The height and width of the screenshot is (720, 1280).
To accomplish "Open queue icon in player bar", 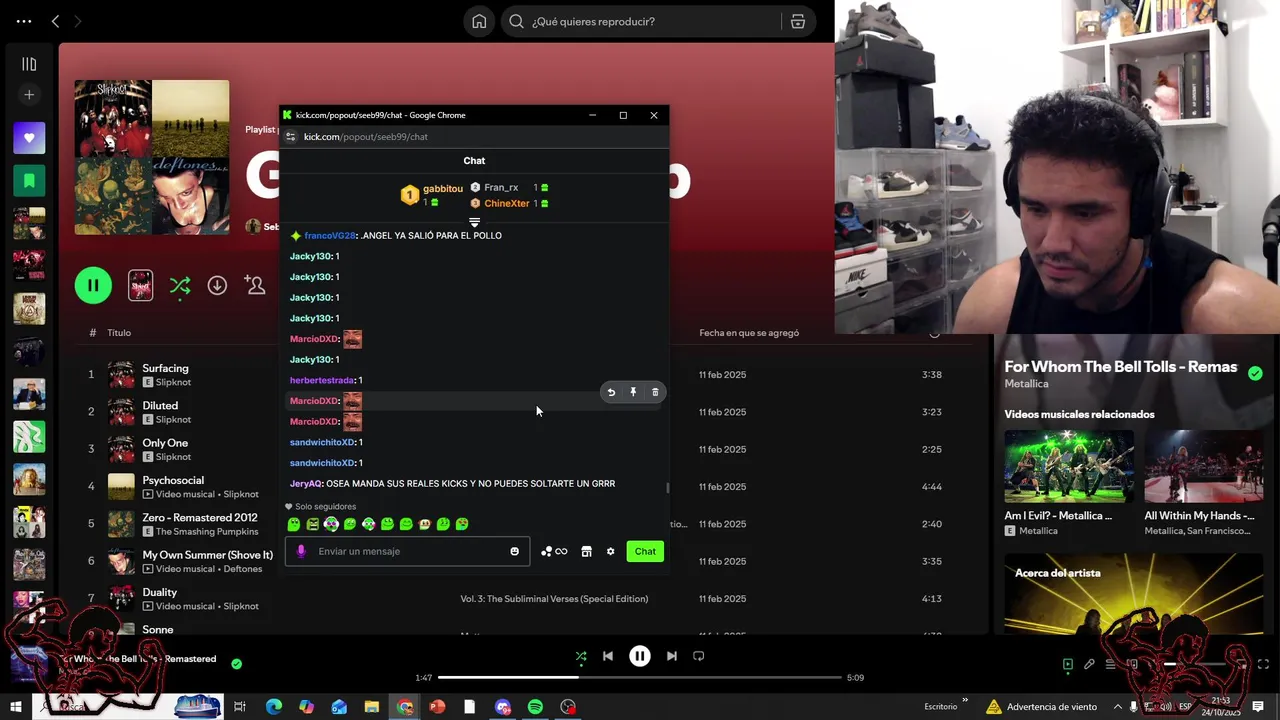I will coord(1111,664).
